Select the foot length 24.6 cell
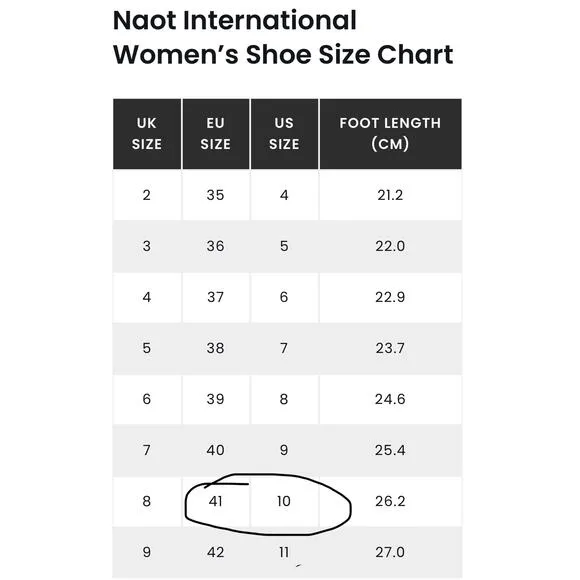 coord(390,399)
